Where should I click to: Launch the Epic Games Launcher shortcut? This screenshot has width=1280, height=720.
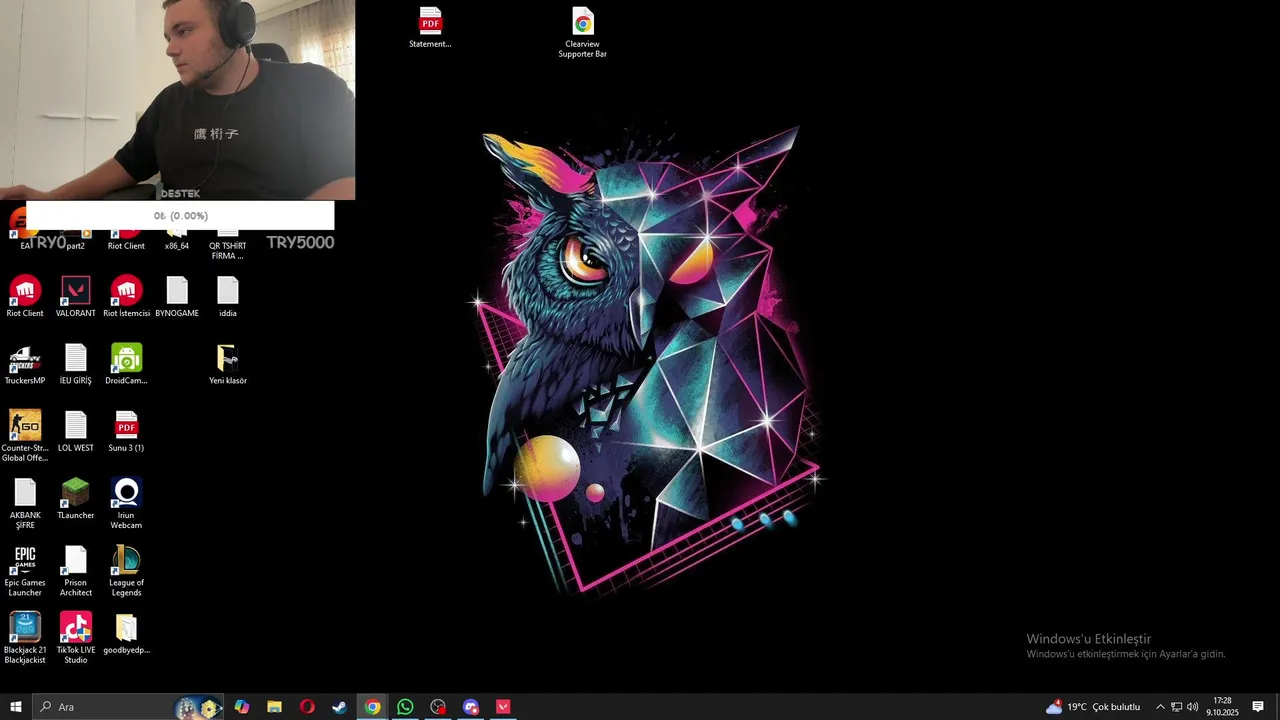tap(25, 571)
